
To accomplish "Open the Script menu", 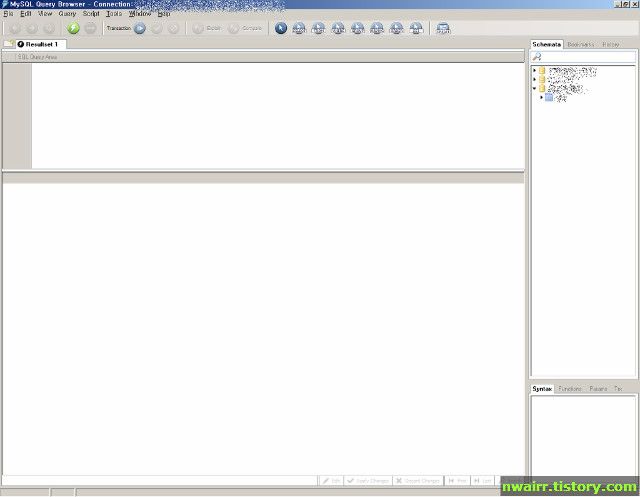I will coord(91,13).
